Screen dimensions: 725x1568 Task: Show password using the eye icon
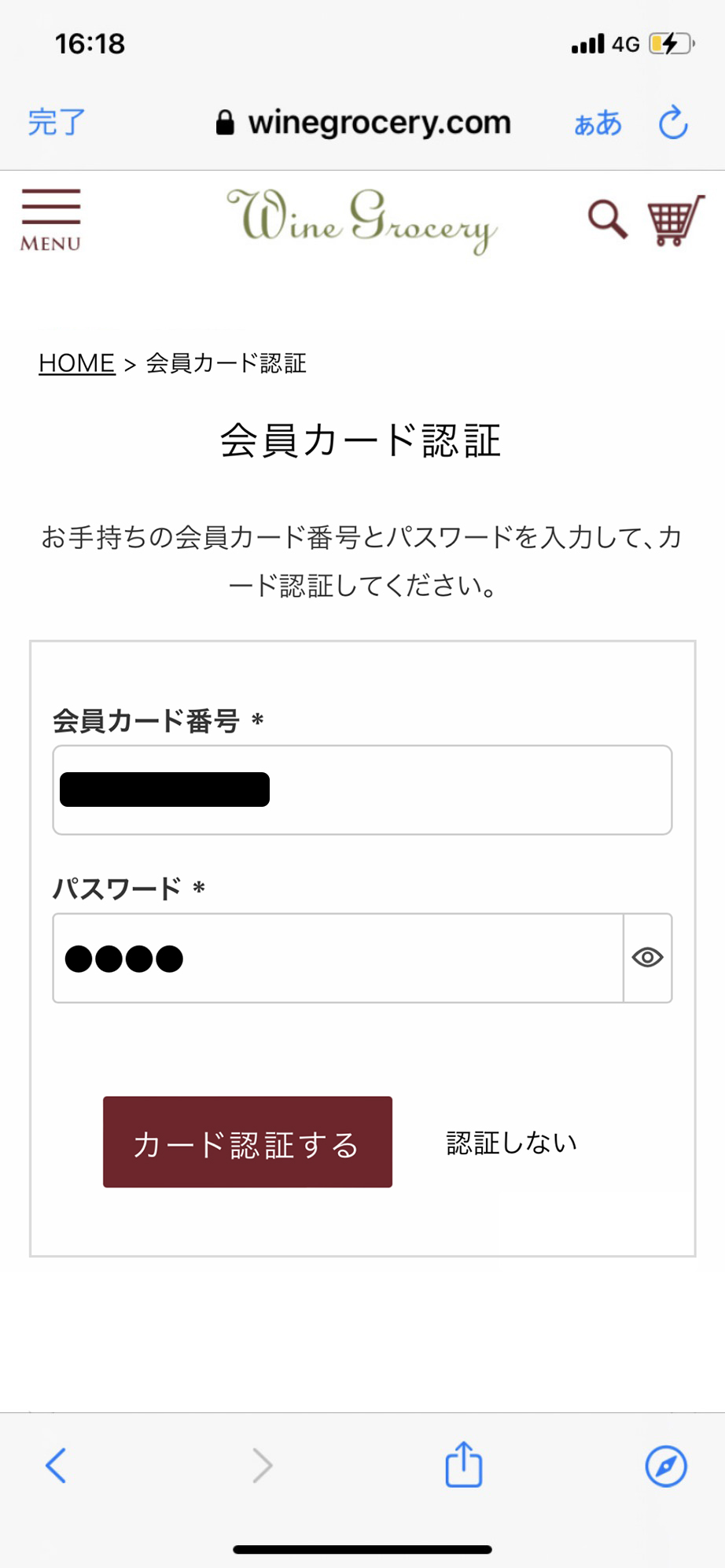(x=647, y=958)
